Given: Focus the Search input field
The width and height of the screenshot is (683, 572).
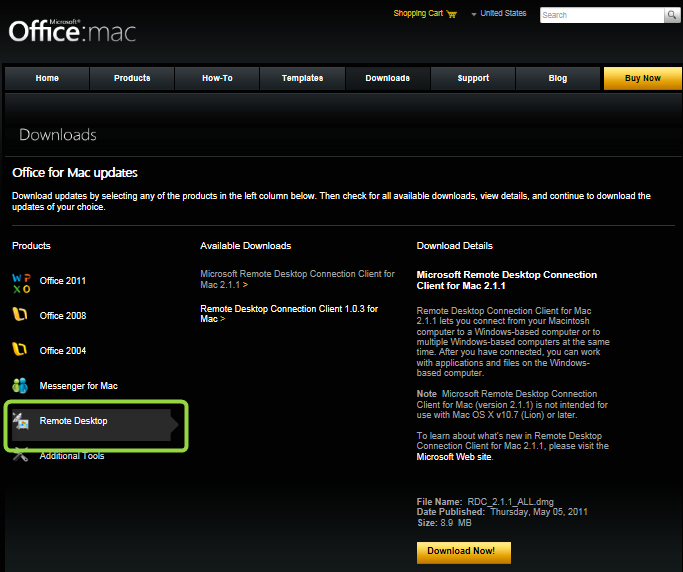Looking at the screenshot, I should (x=602, y=15).
